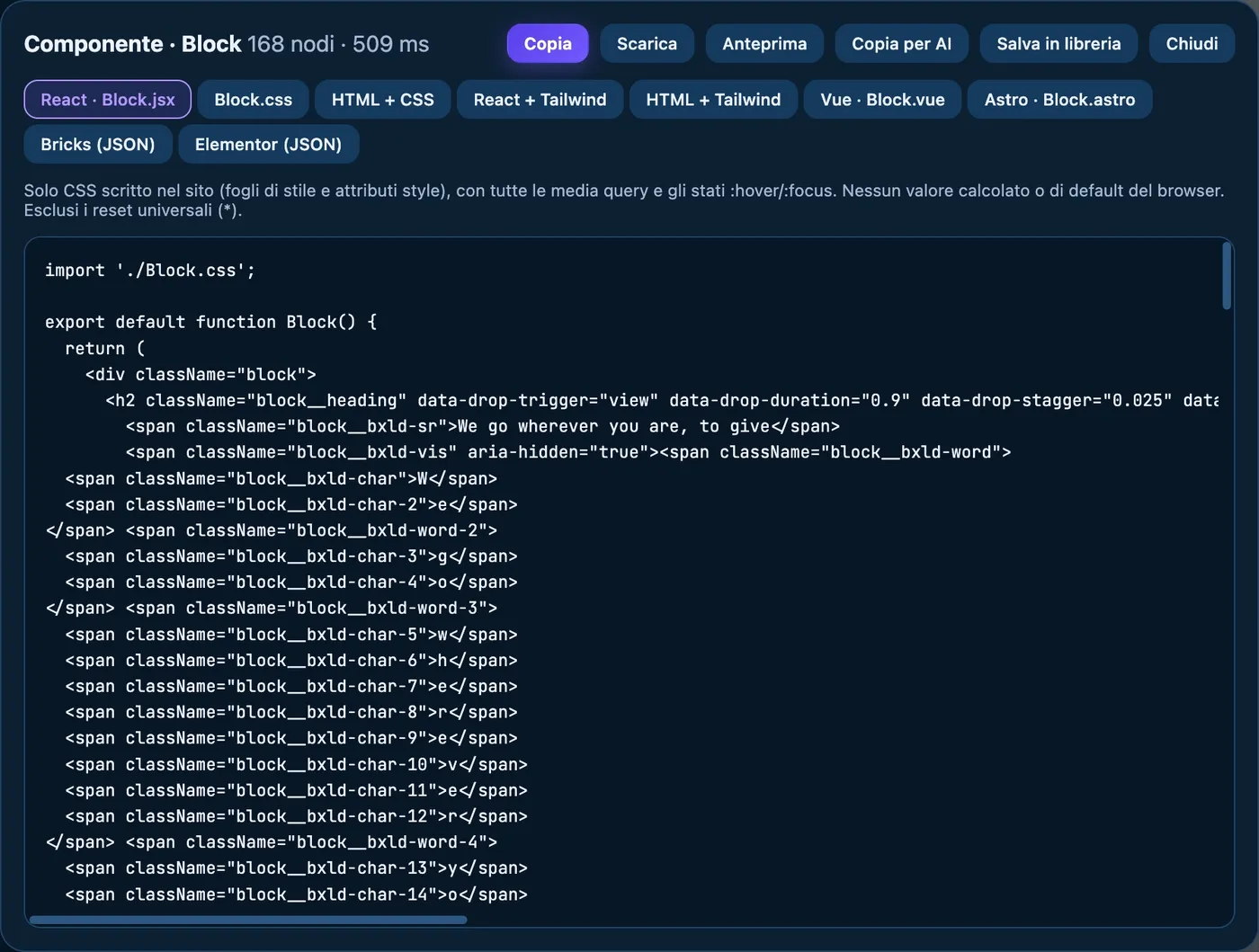Click the block__bxld-char-14 code line
The image size is (1259, 952).
tap(296, 894)
